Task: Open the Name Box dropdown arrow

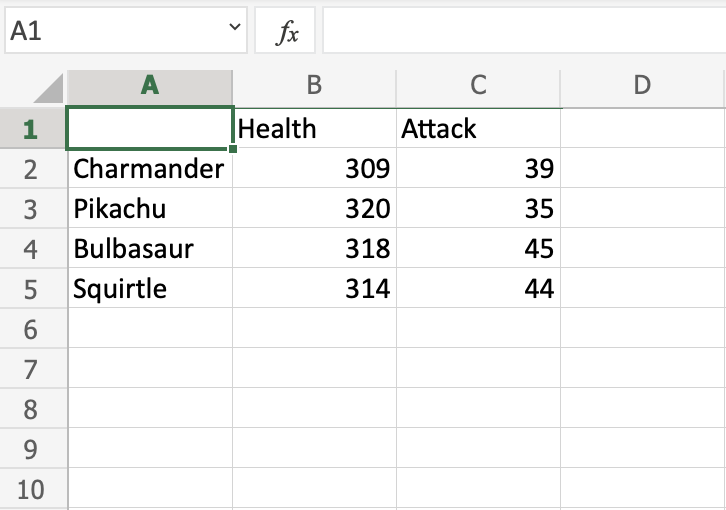Action: click(235, 32)
